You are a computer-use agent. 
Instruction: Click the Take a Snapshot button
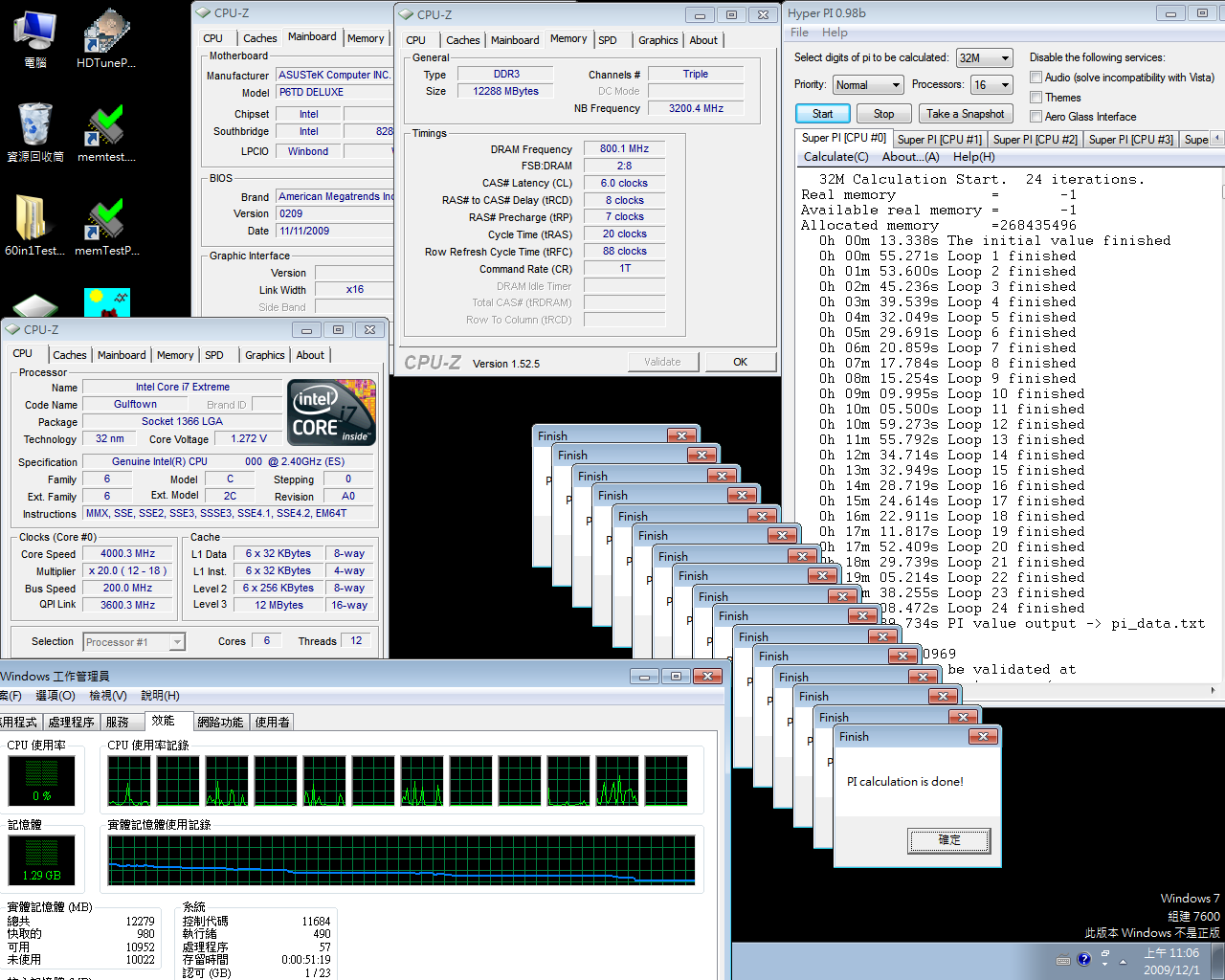(x=966, y=114)
